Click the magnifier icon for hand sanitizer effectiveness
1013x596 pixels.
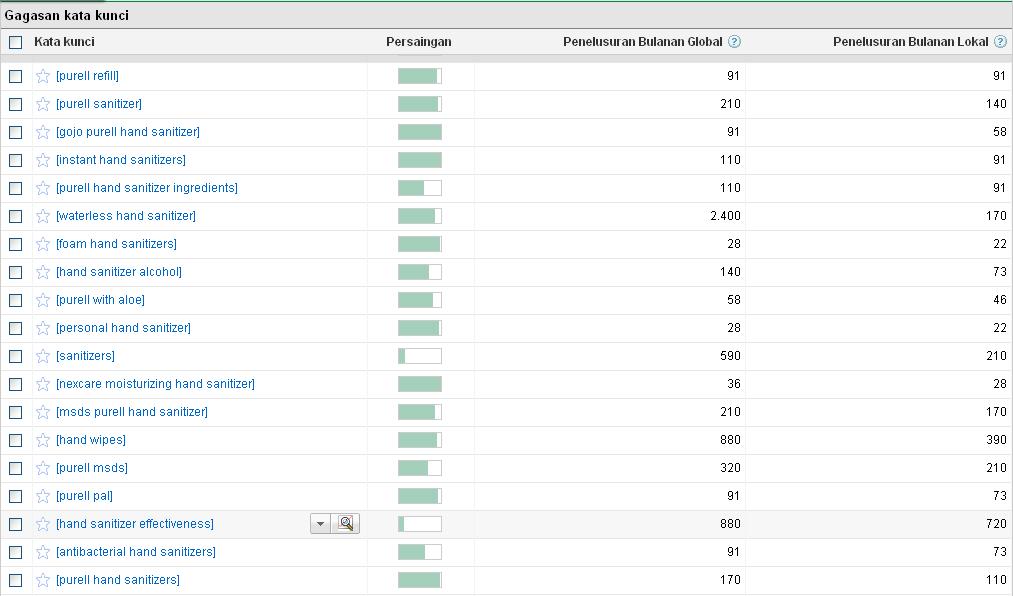click(x=346, y=524)
